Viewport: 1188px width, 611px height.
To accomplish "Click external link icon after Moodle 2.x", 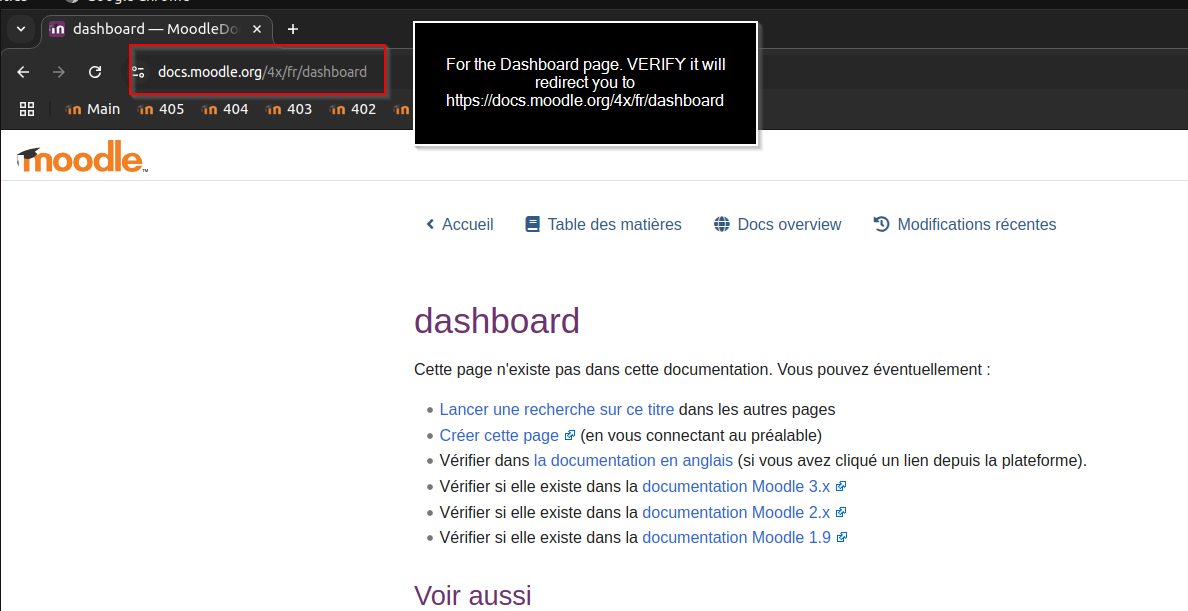I will pos(841,512).
